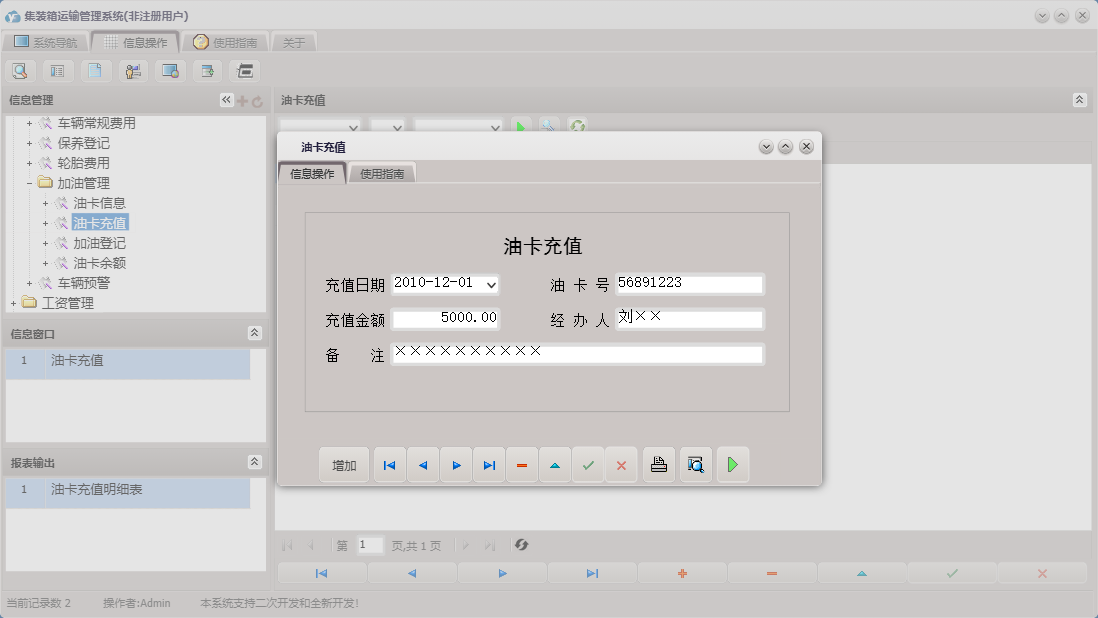Collapse the 信息管理 panel with the double-chevron

pos(225,99)
